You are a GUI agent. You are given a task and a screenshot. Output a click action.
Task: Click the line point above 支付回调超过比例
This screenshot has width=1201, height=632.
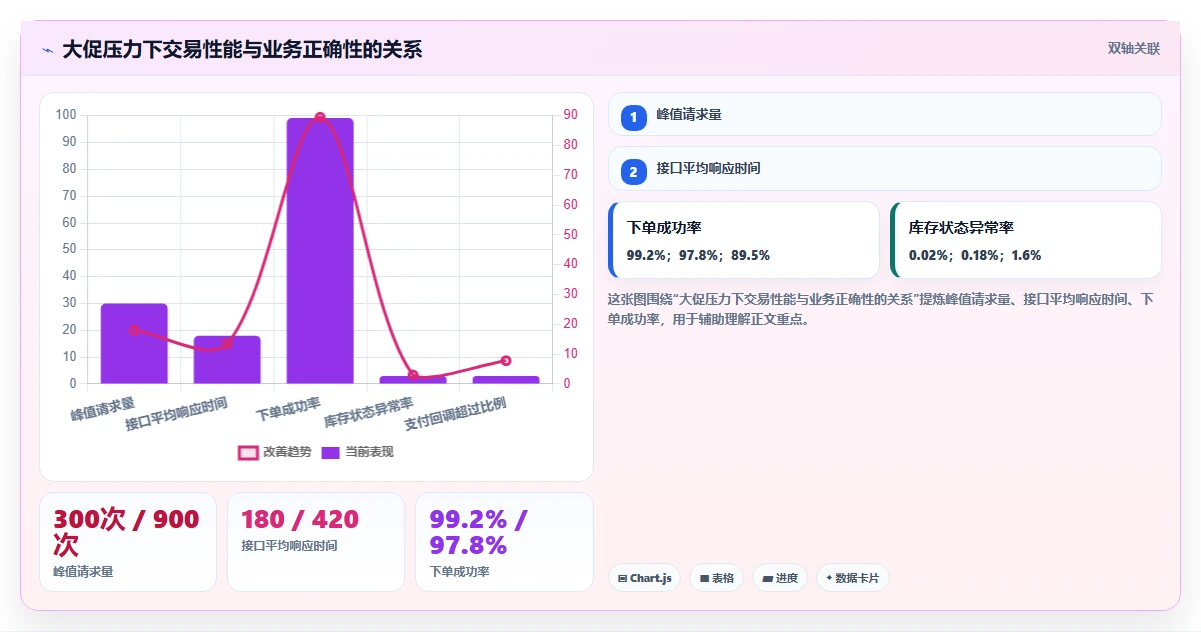pos(506,360)
